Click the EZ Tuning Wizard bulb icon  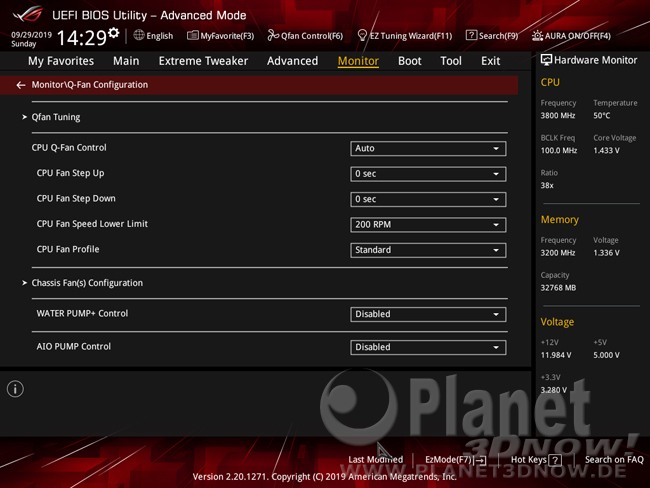(362, 36)
